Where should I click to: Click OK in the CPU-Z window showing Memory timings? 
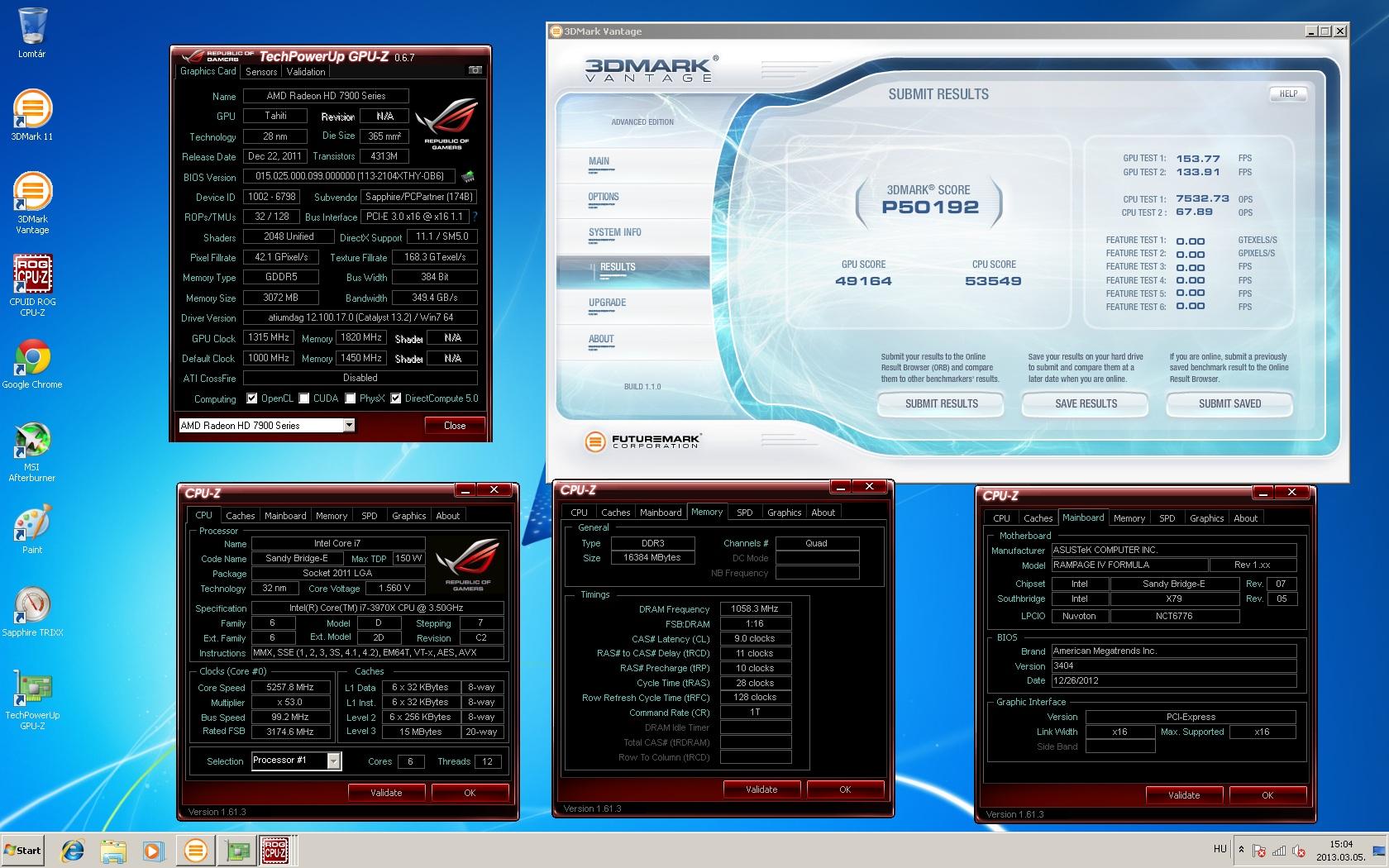click(845, 789)
